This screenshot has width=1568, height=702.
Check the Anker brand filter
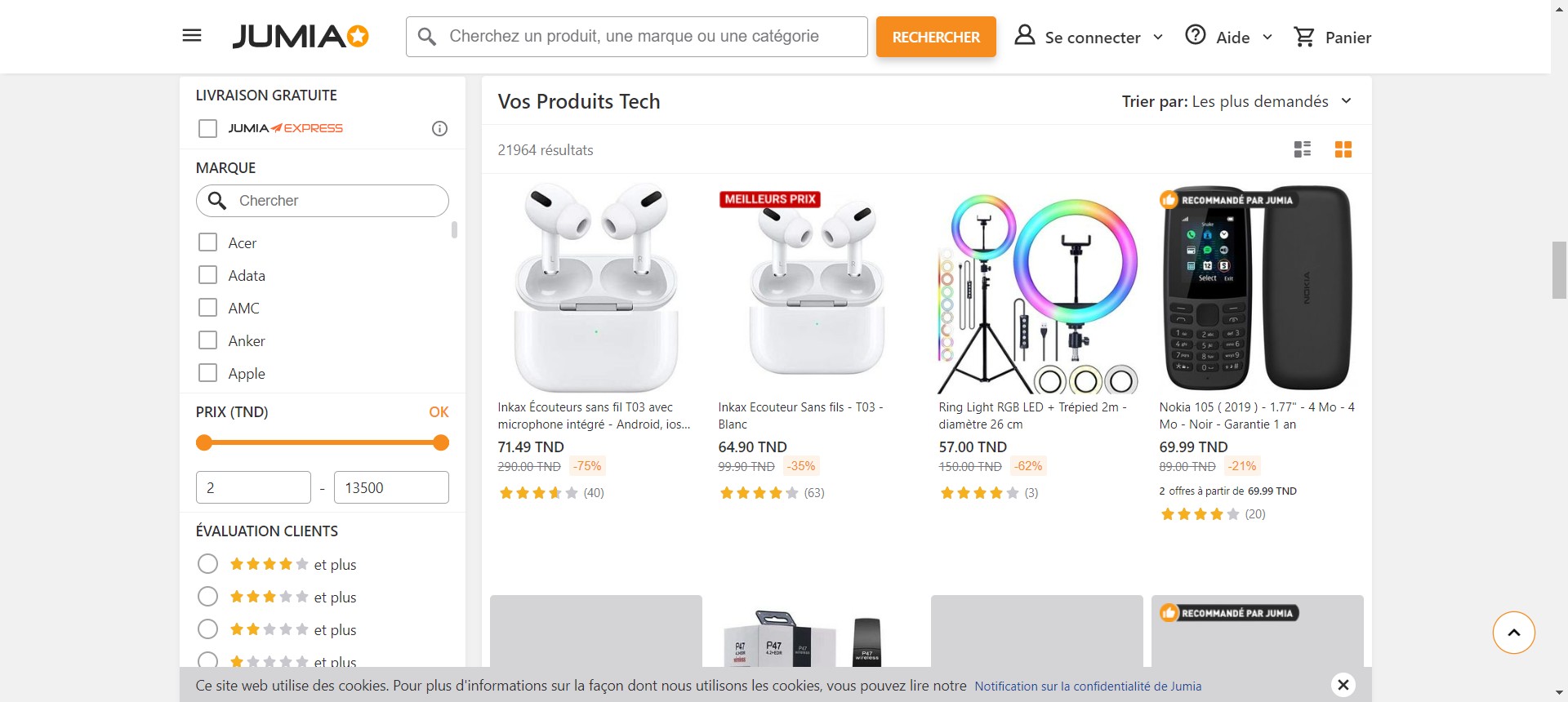[208, 340]
